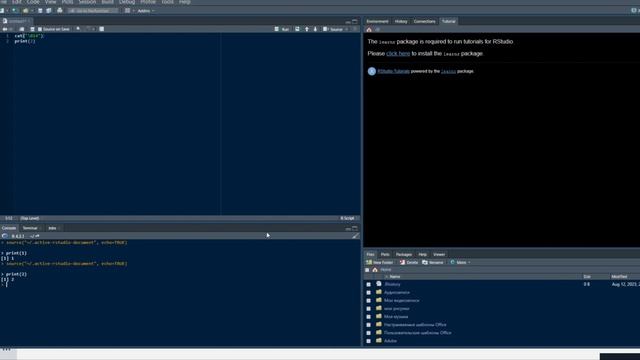Click the Show in new window icon in editor

click(x=22, y=29)
